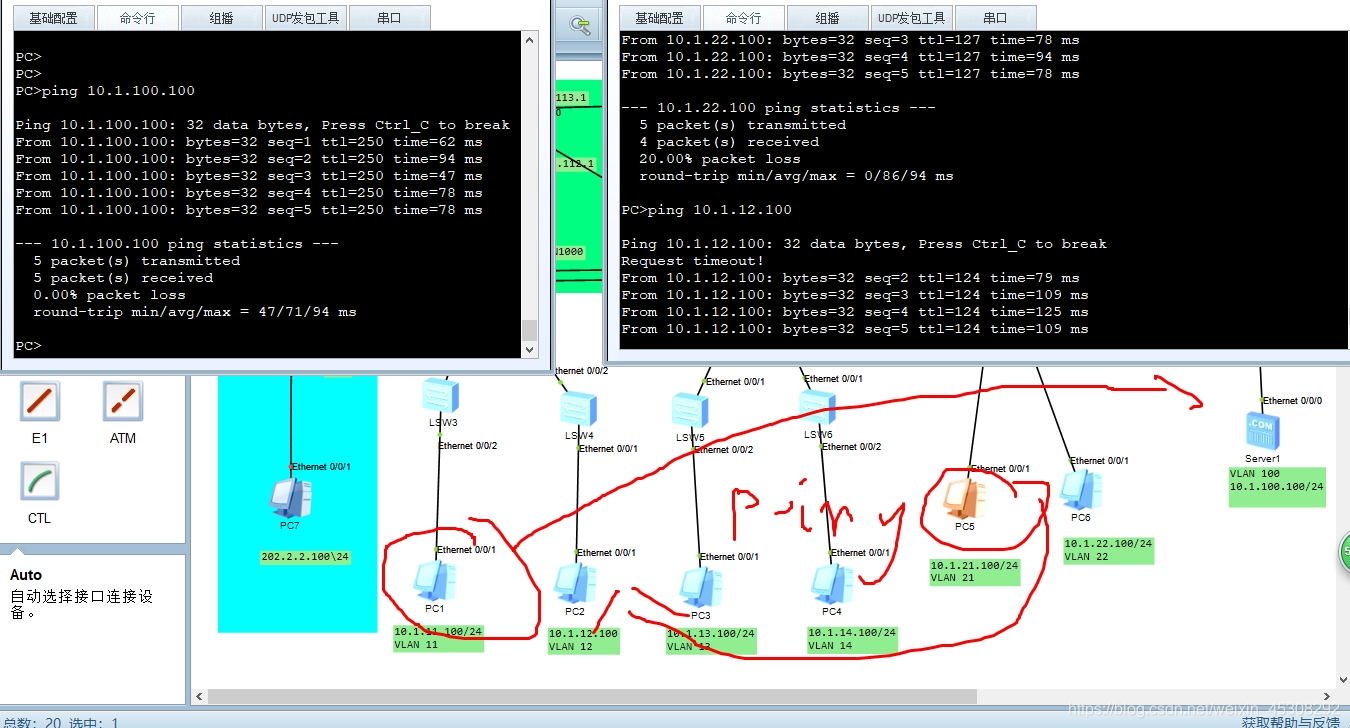Select the PC2 device icon
This screenshot has height=728, width=1350.
click(x=574, y=584)
